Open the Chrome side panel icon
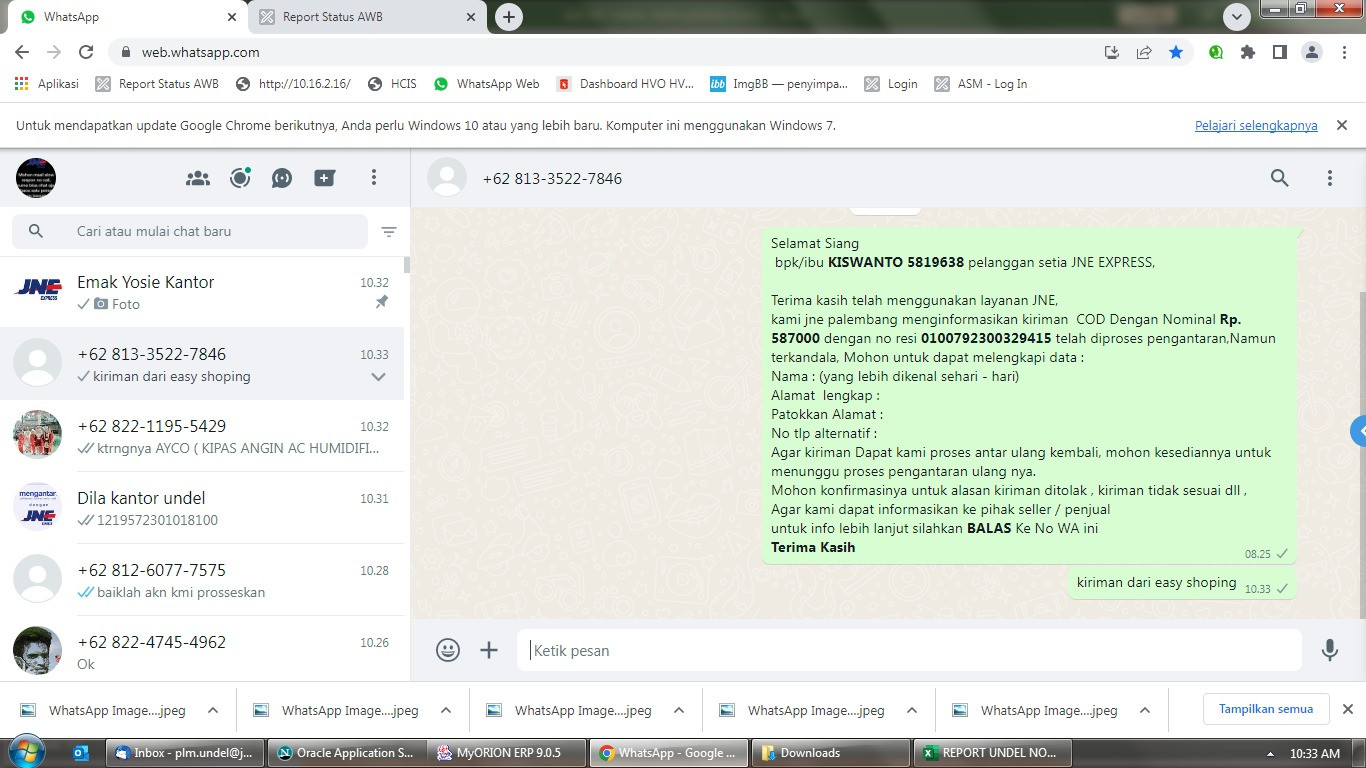 click(1279, 52)
